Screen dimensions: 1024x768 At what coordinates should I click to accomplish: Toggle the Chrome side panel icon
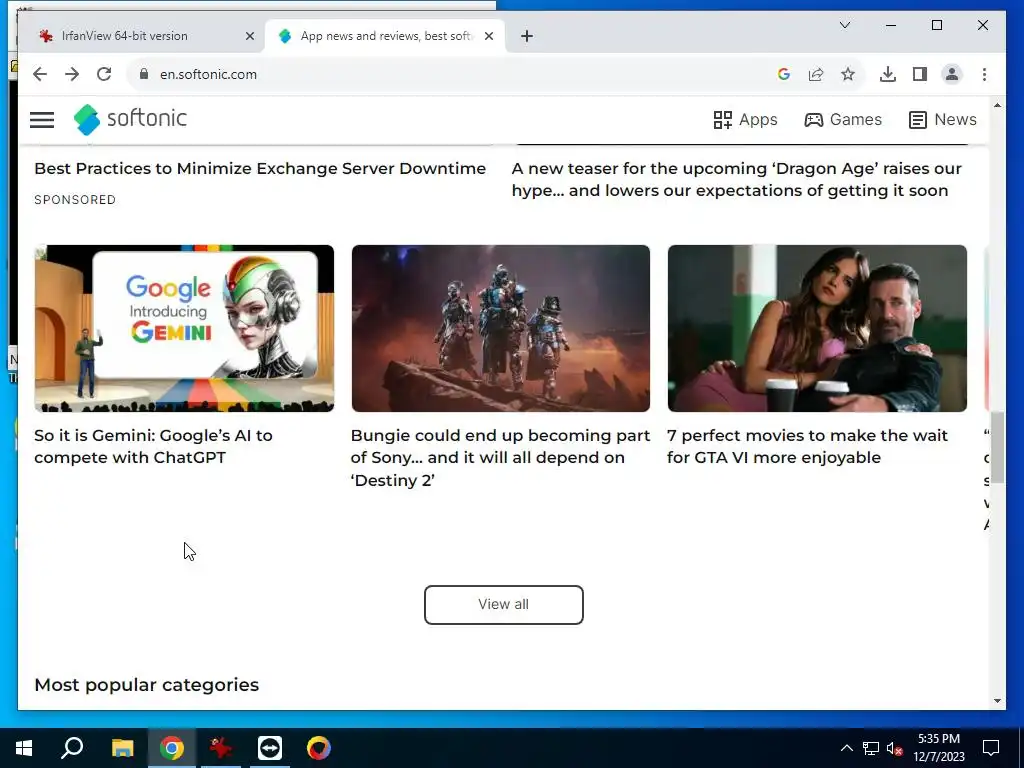tap(920, 74)
